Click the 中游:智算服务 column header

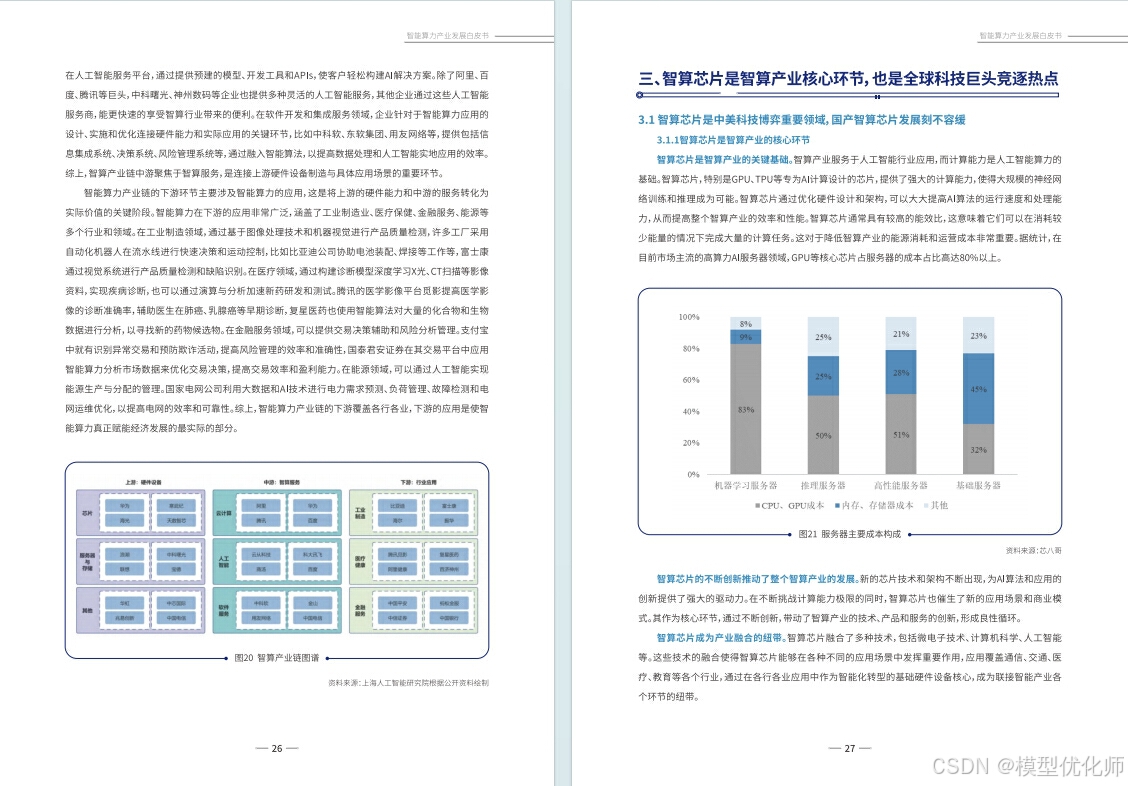[282, 483]
